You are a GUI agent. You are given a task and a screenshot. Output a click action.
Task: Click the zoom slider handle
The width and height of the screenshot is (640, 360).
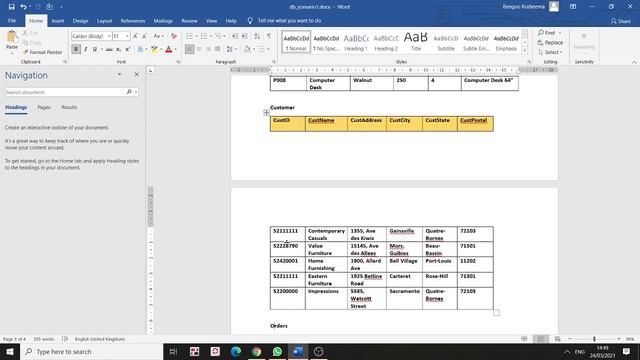[x=594, y=339]
